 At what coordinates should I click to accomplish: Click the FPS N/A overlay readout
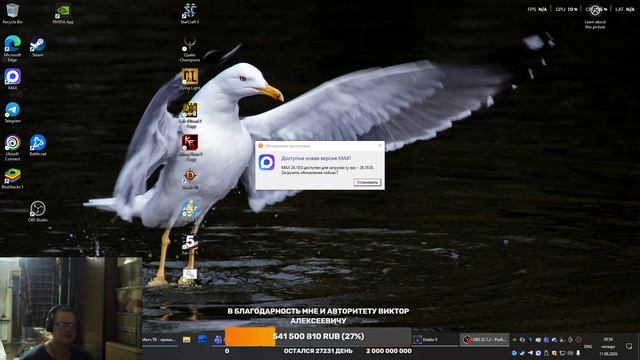pyautogui.click(x=537, y=9)
